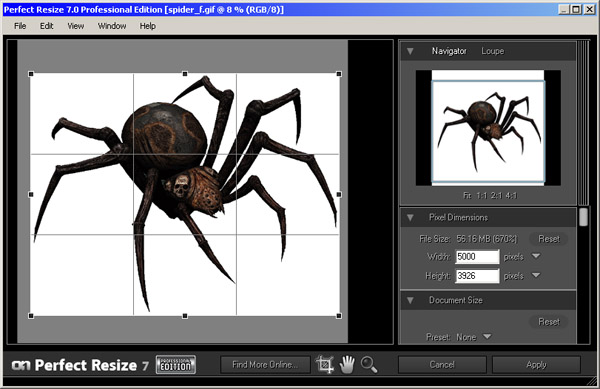
Task: Open the Width units dropdown
Action: click(x=536, y=256)
